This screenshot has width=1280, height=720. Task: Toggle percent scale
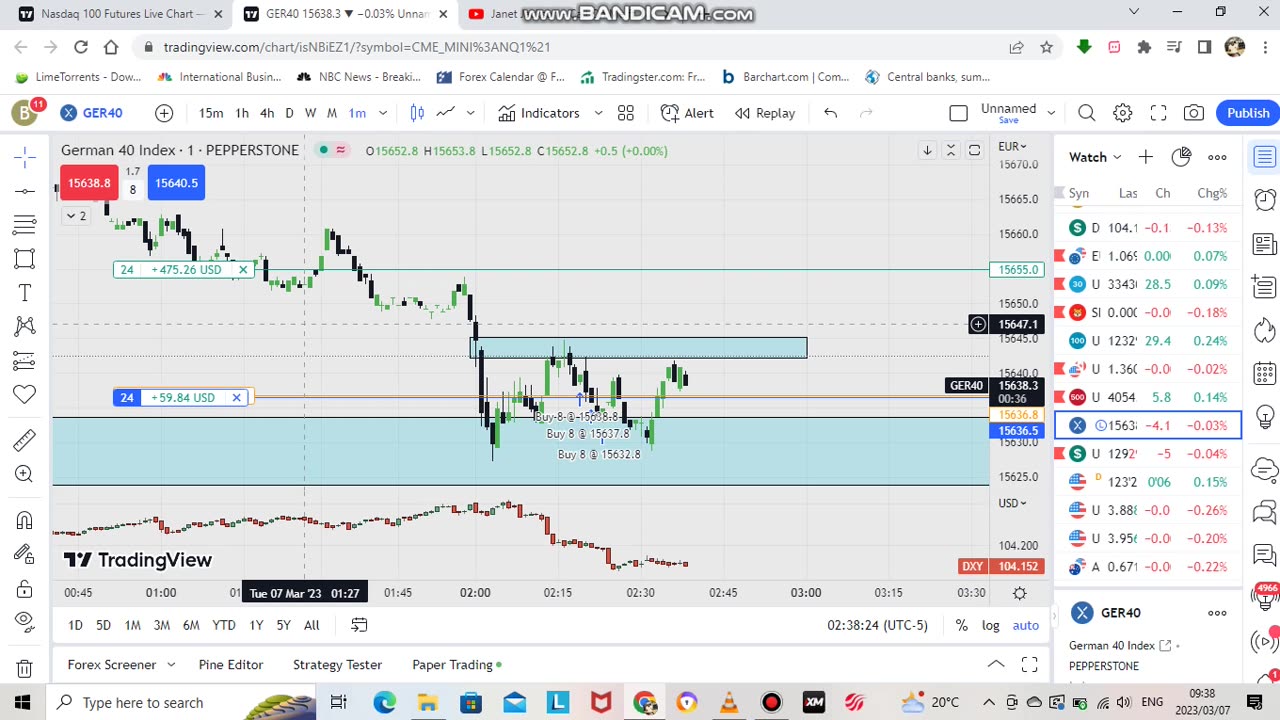coord(961,625)
